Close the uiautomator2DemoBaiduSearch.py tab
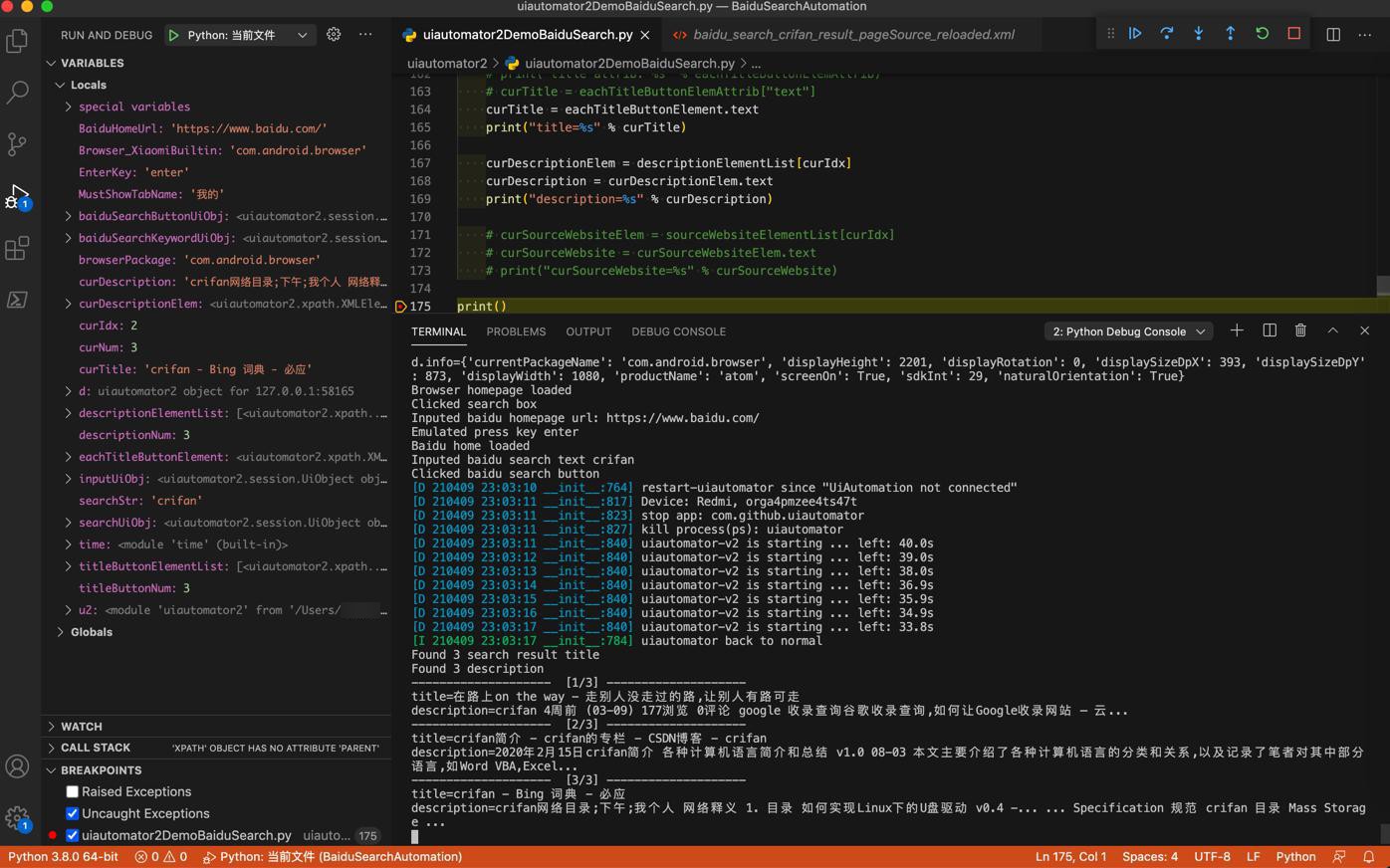 pos(645,35)
